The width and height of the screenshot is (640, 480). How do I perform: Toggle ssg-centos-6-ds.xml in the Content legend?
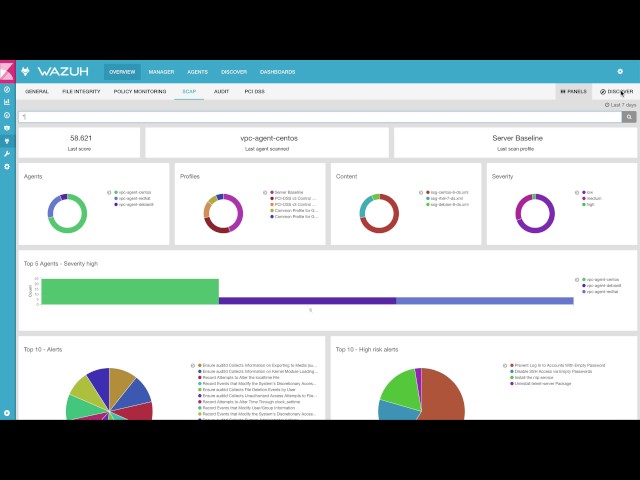pyautogui.click(x=447, y=192)
